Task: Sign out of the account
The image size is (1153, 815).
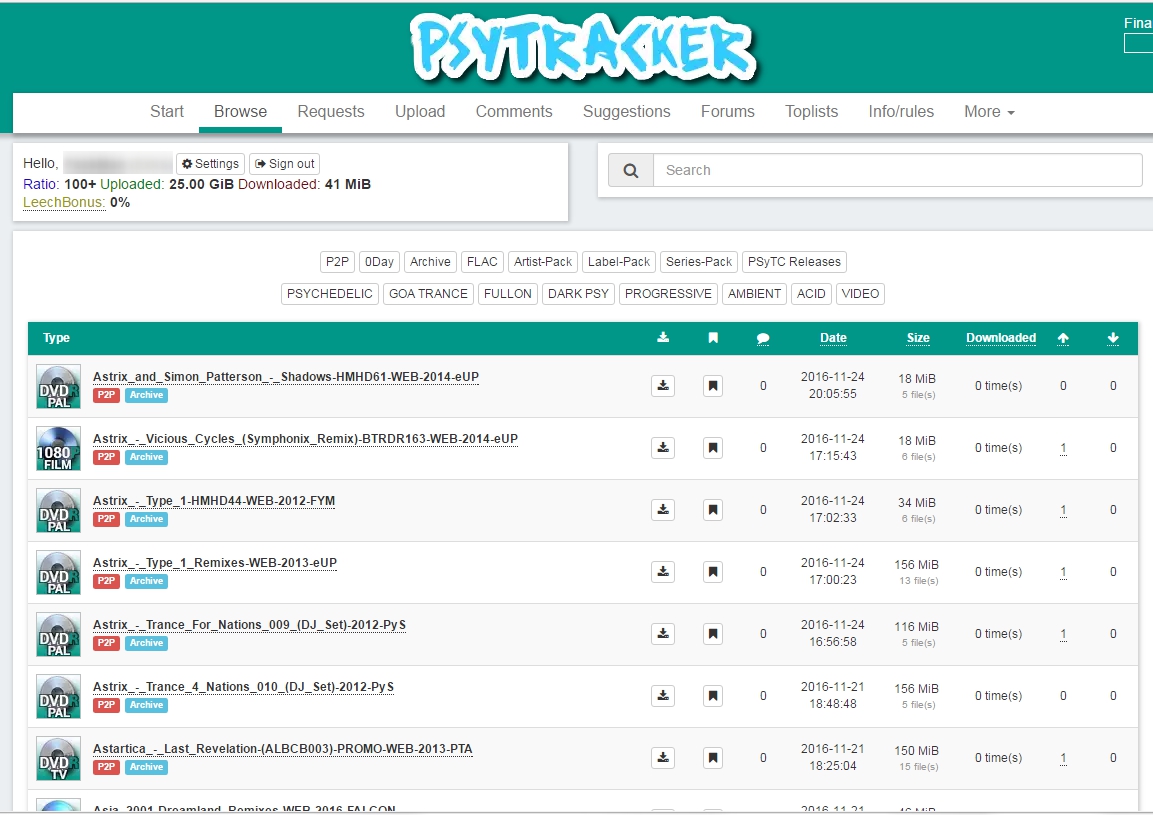Action: pyautogui.click(x=285, y=163)
